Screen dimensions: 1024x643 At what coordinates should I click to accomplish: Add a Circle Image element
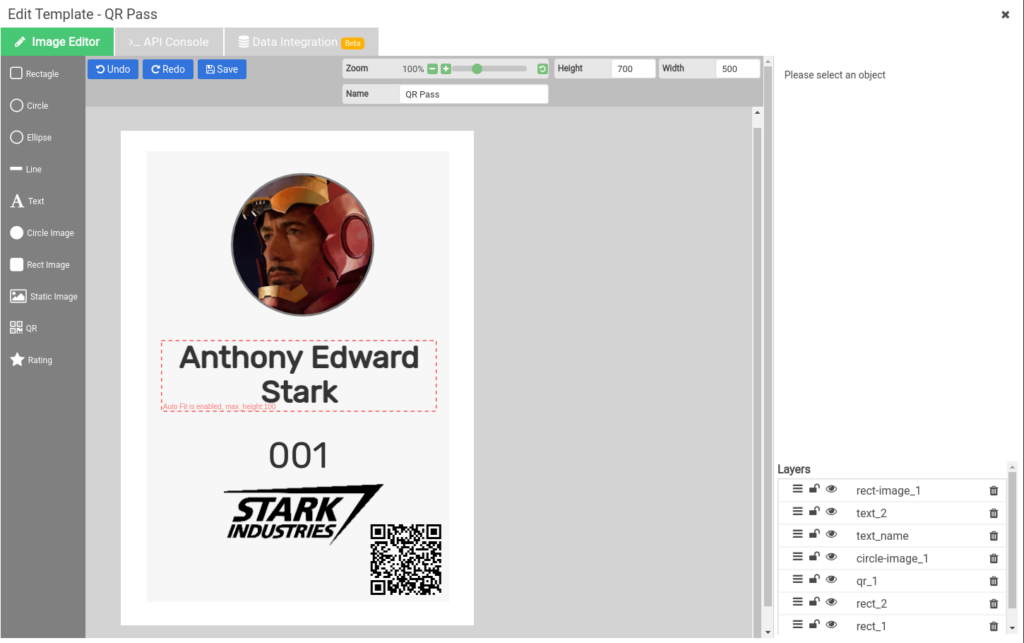[x=42, y=233]
